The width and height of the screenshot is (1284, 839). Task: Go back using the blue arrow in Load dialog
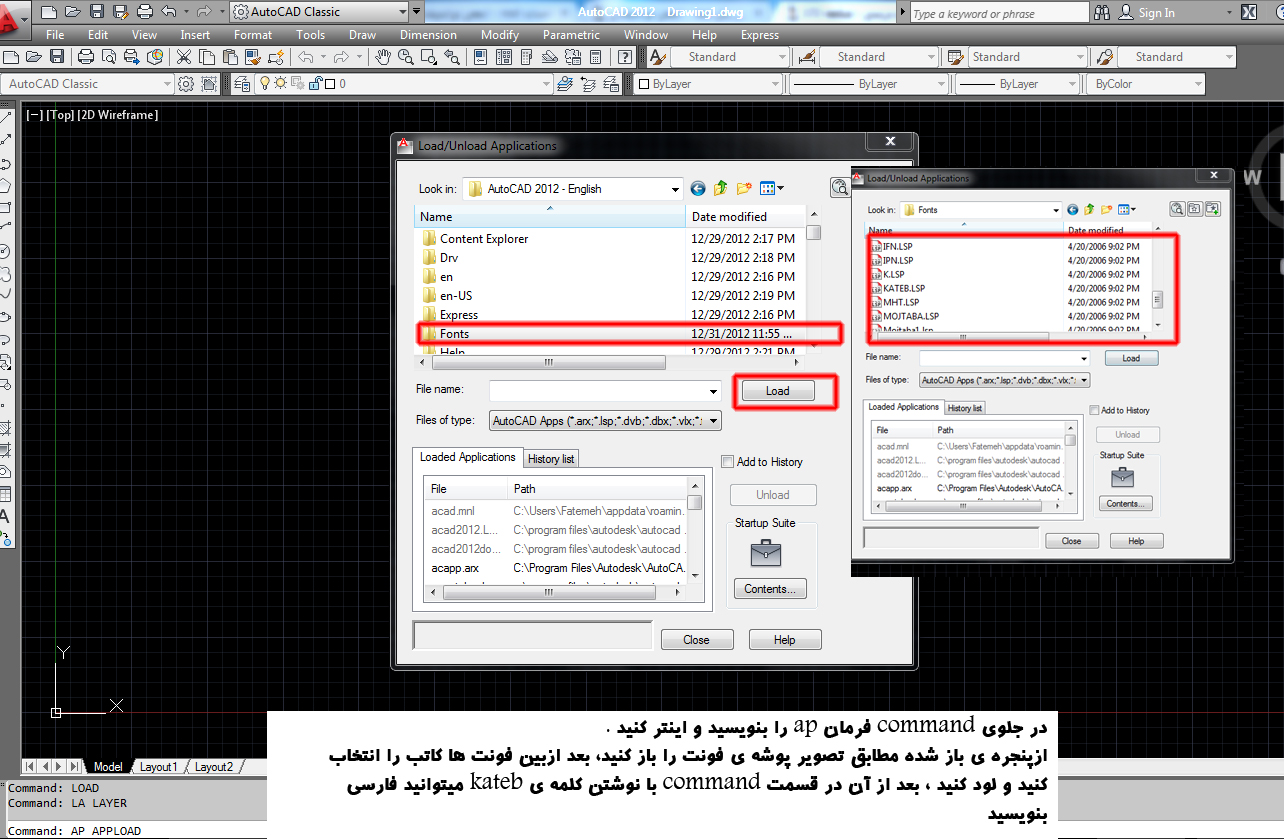[x=698, y=188]
